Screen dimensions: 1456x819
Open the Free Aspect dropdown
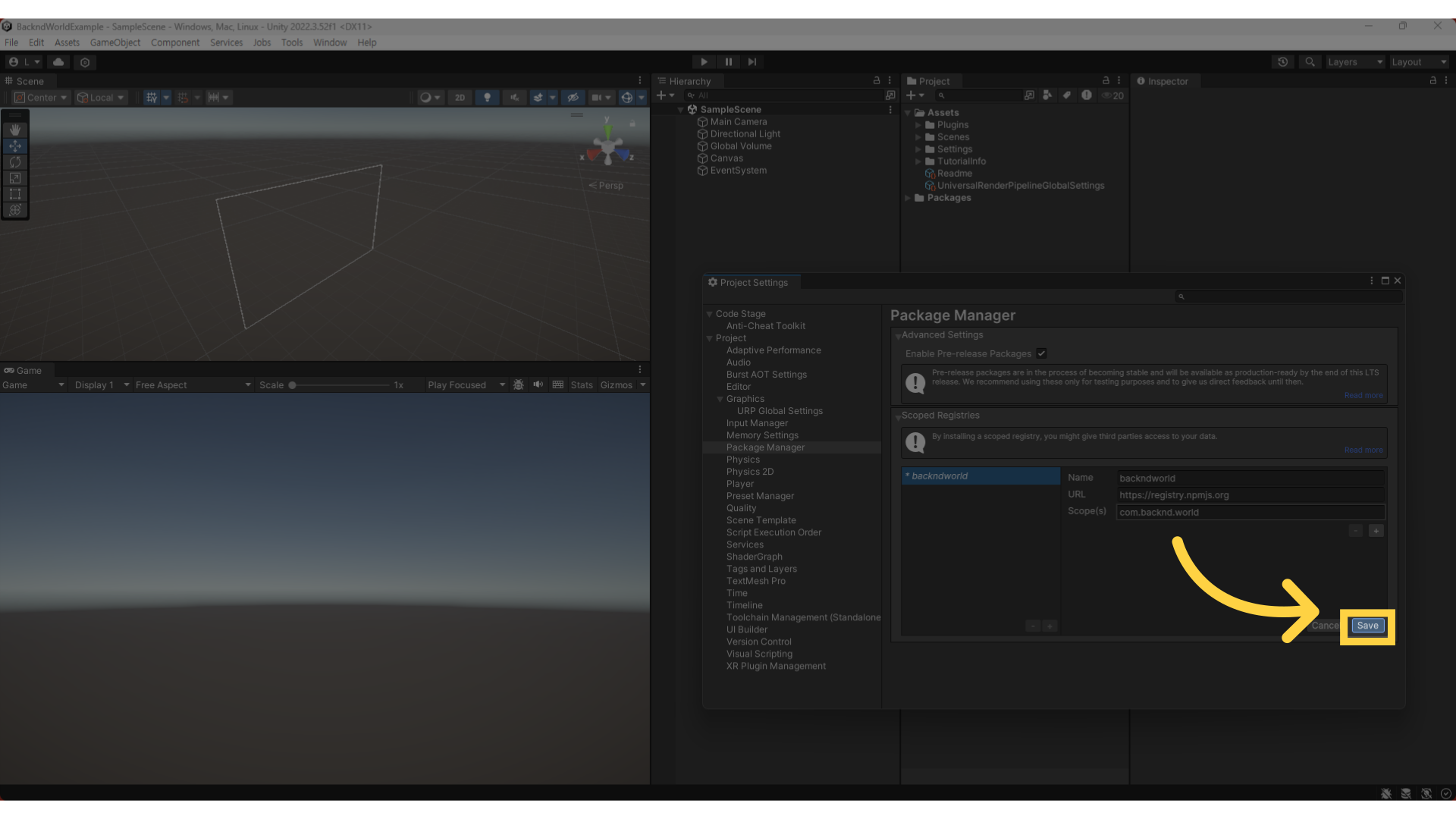[x=193, y=385]
